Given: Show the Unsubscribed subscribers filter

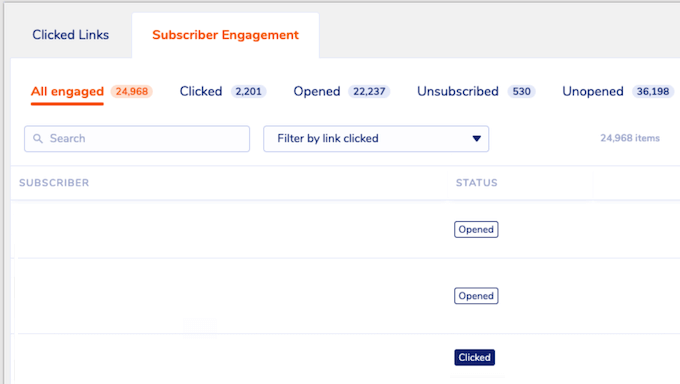Looking at the screenshot, I should point(458,92).
